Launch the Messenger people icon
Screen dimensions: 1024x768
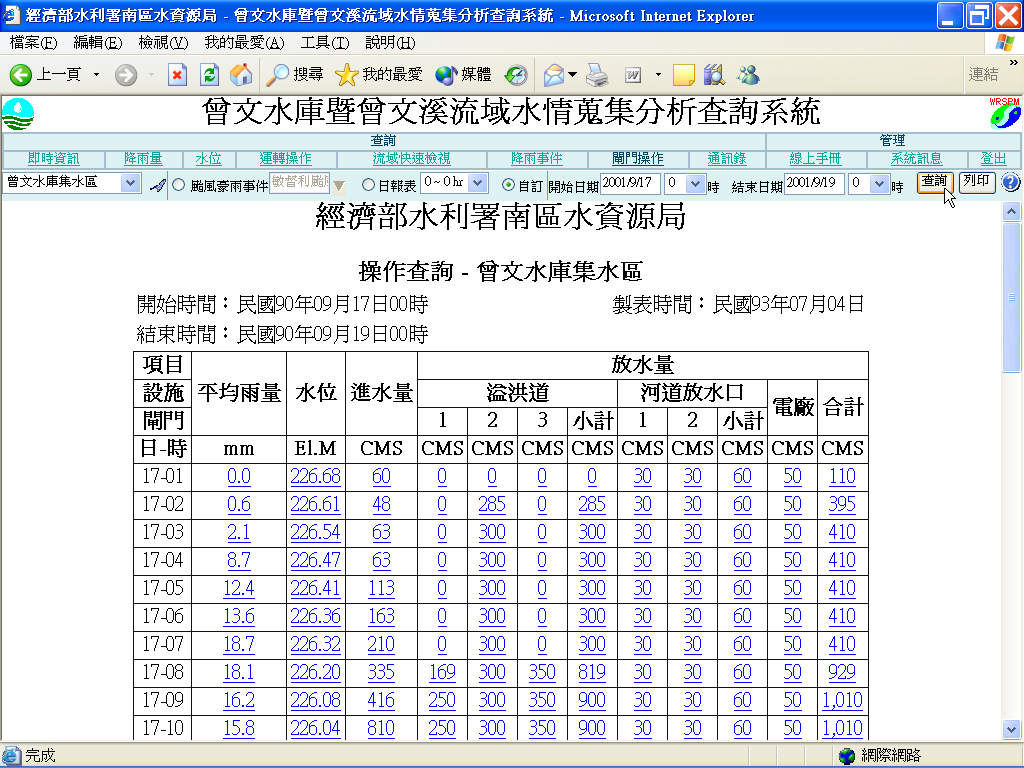click(x=748, y=75)
